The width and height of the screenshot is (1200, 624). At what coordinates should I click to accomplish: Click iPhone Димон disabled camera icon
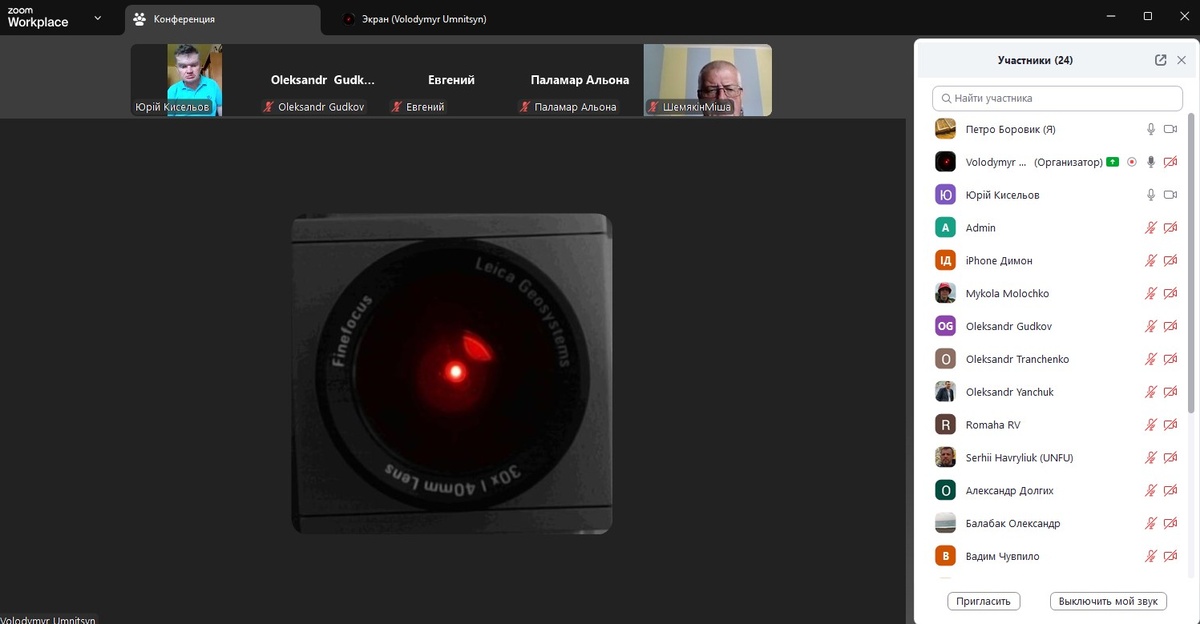tap(1170, 261)
